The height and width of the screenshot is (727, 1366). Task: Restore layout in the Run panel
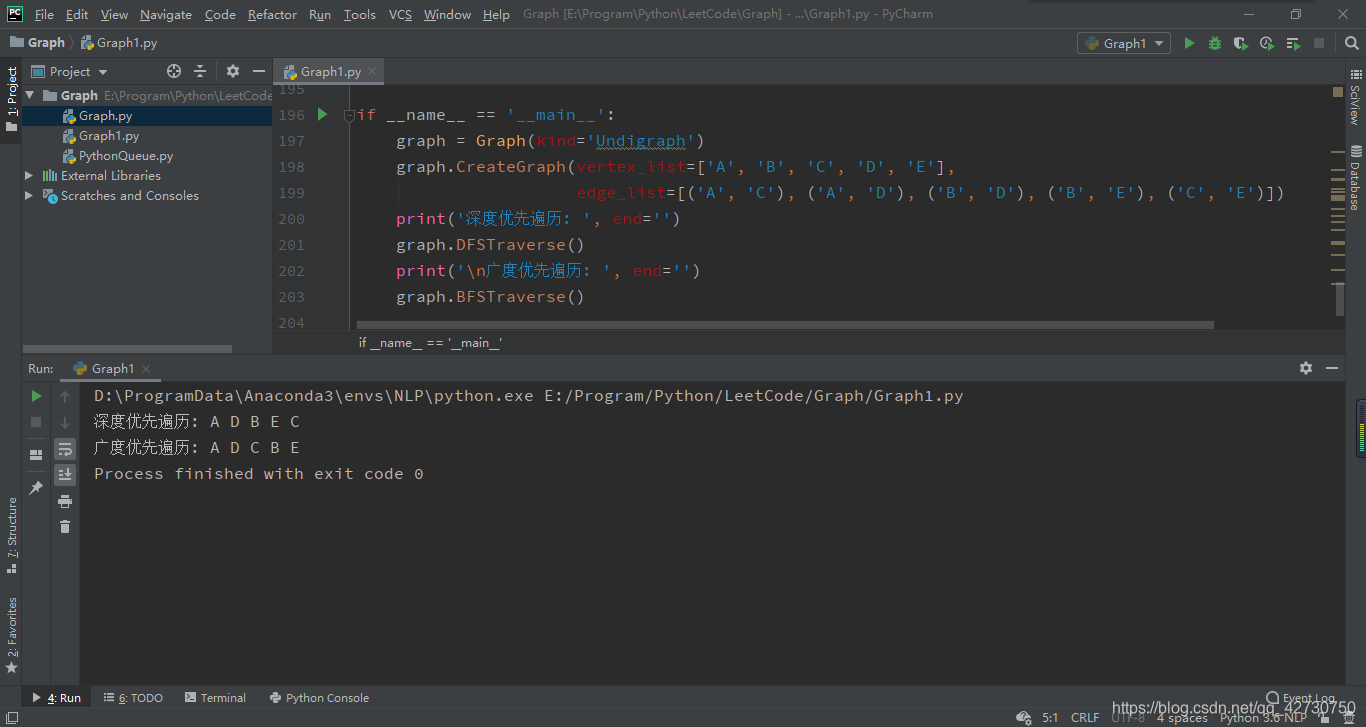36,454
